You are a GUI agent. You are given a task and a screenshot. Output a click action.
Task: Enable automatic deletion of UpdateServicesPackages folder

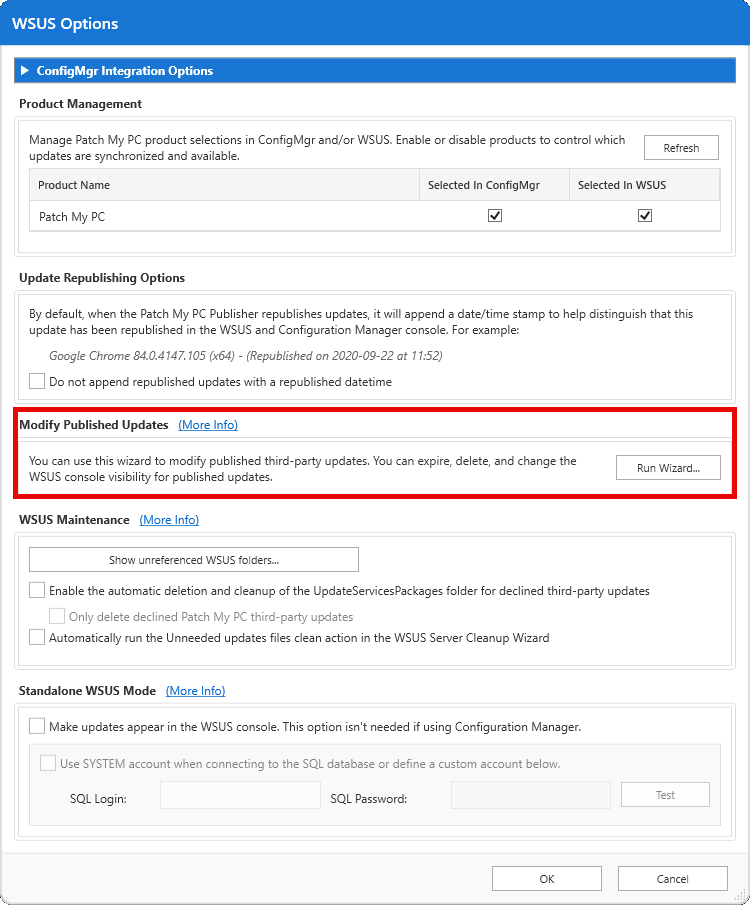coord(36,590)
